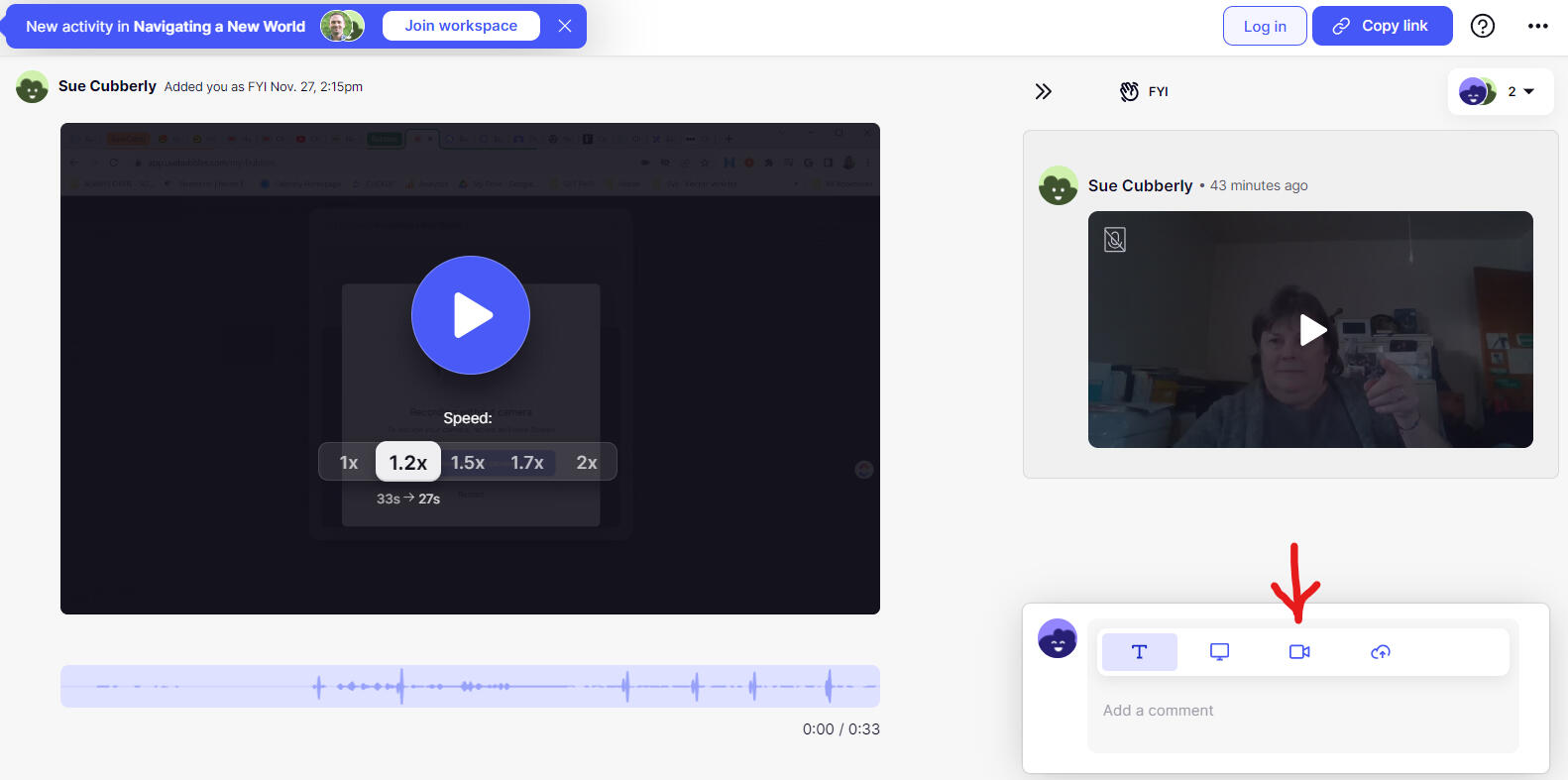Screen dimensions: 1568x780
Task: Click the Copy link button
Action: coord(1382,26)
